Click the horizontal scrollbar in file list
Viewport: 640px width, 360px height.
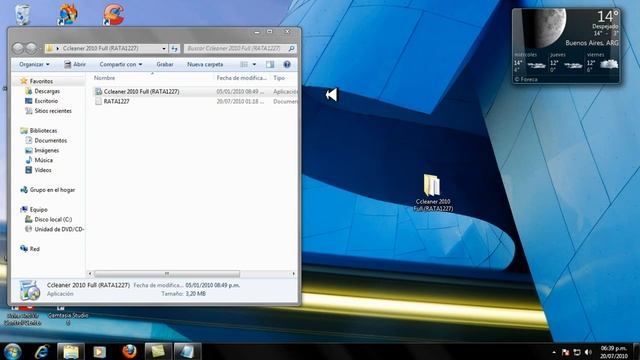[167, 273]
